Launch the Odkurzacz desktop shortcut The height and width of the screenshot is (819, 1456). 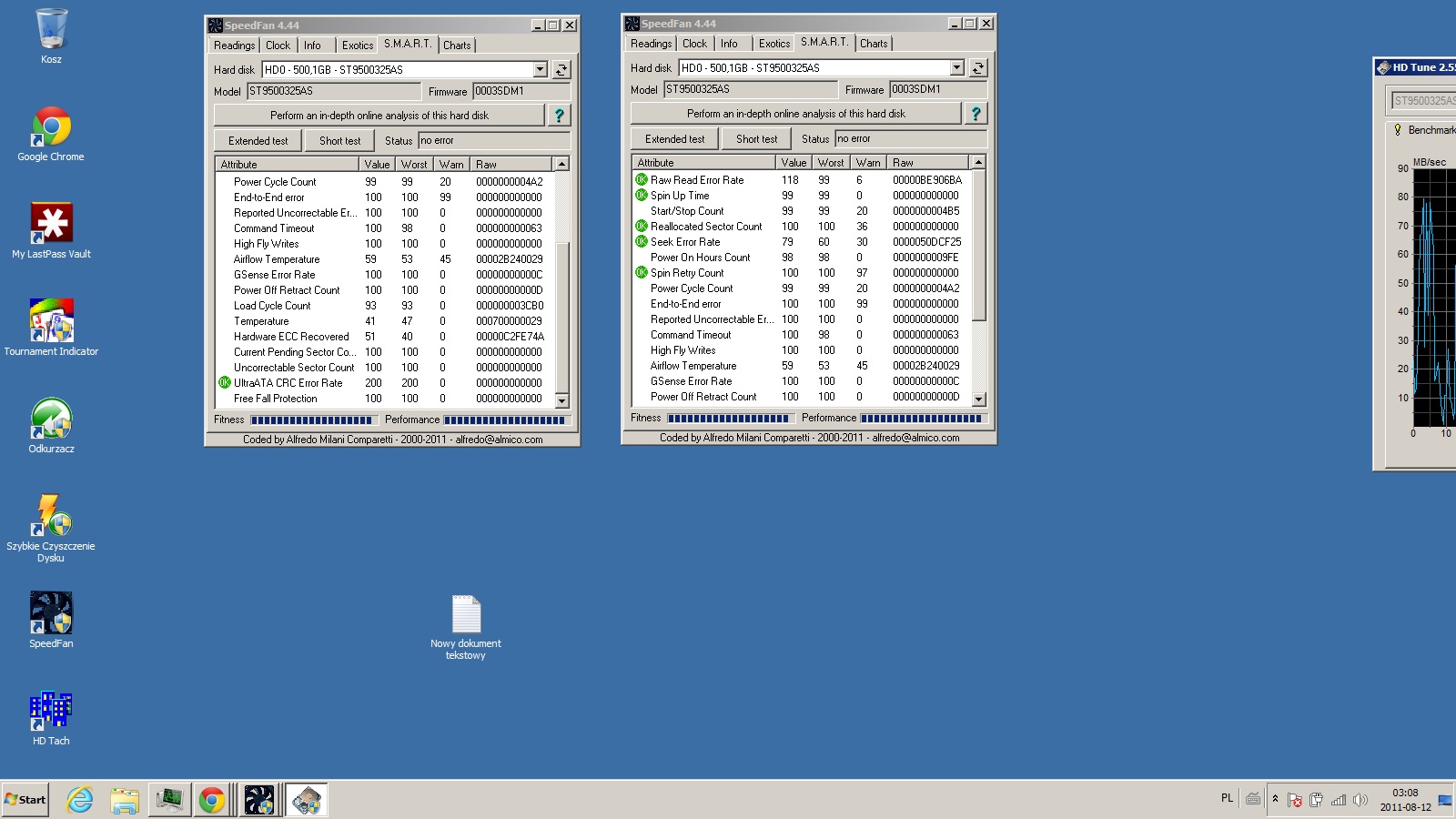click(51, 426)
